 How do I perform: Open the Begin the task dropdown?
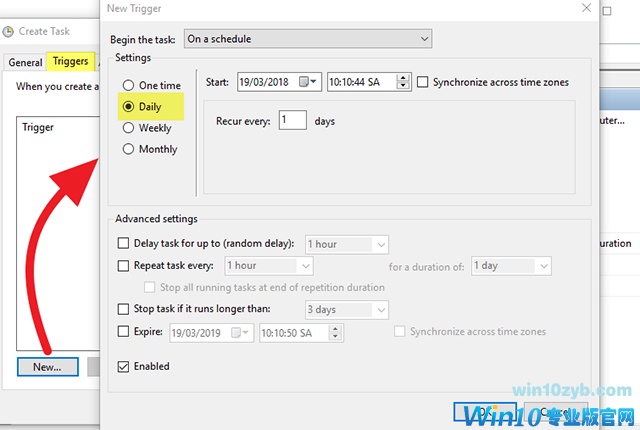(424, 39)
